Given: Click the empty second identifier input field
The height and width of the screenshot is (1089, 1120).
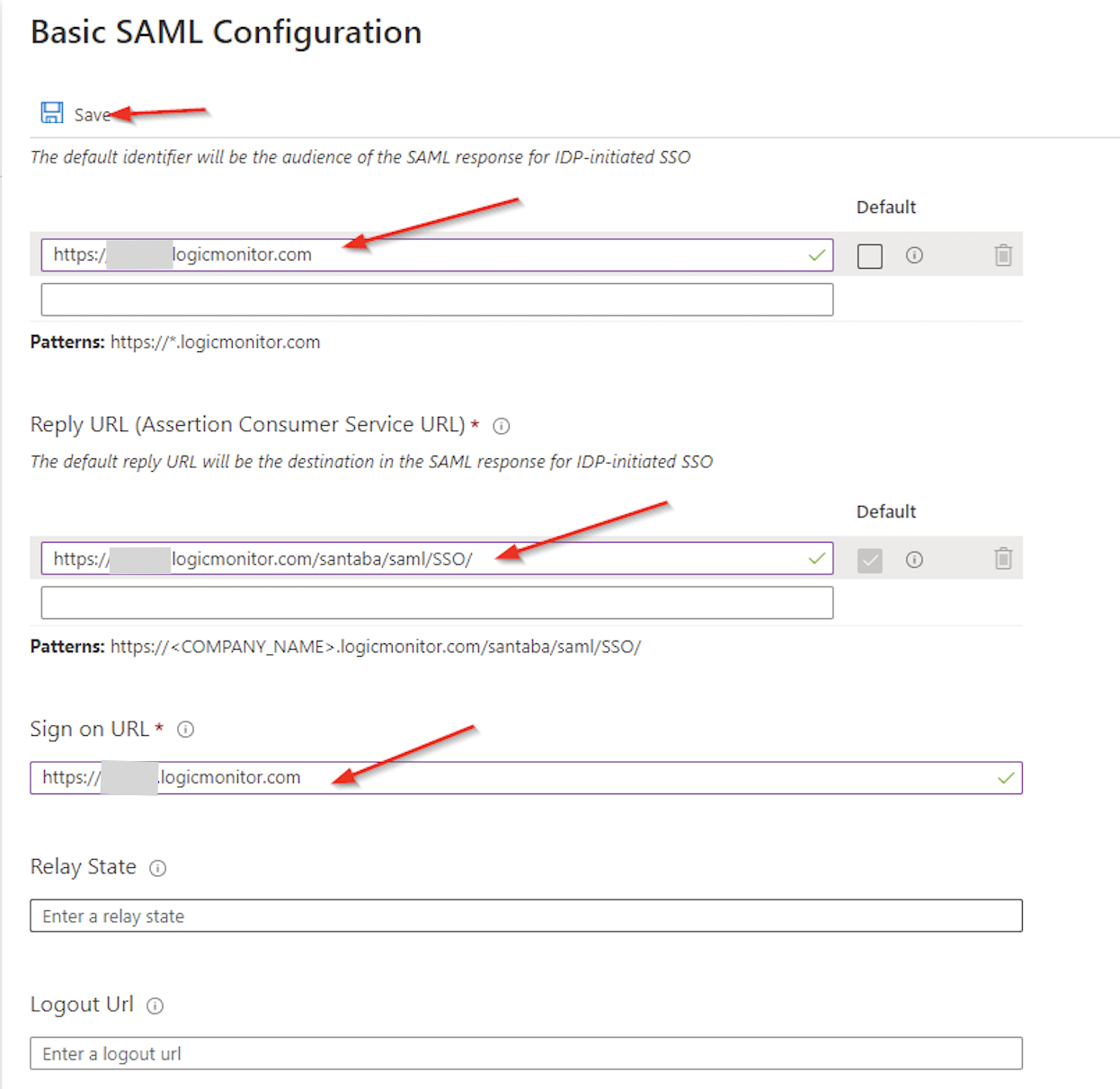Looking at the screenshot, I should (x=437, y=299).
